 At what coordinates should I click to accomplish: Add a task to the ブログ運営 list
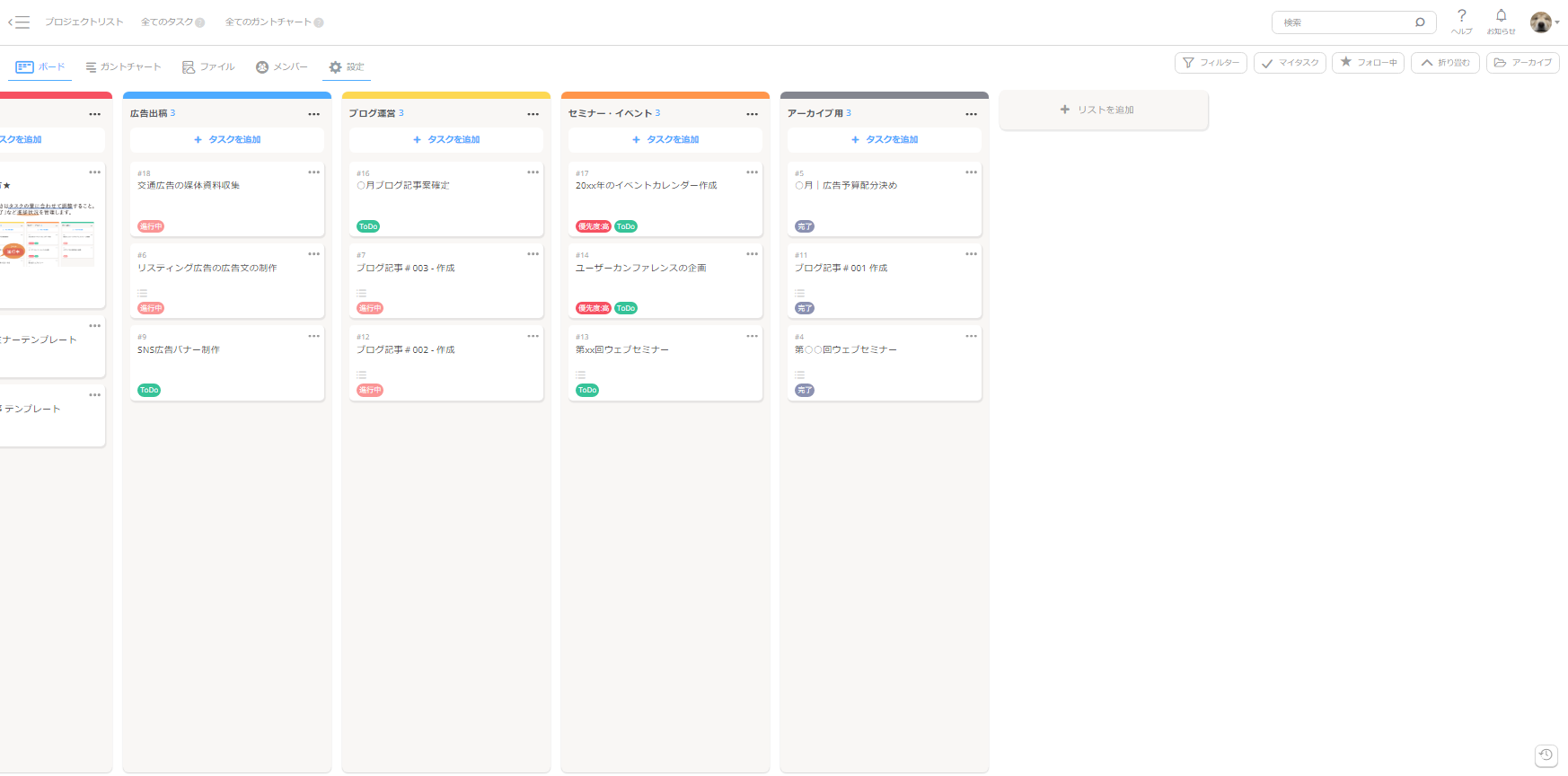pos(446,140)
